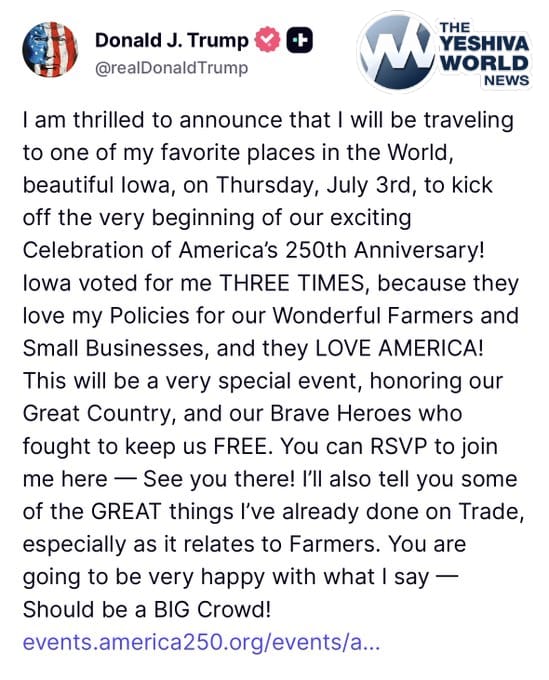Click the phrase 'THREE TIMES' in the post

(x=292, y=284)
